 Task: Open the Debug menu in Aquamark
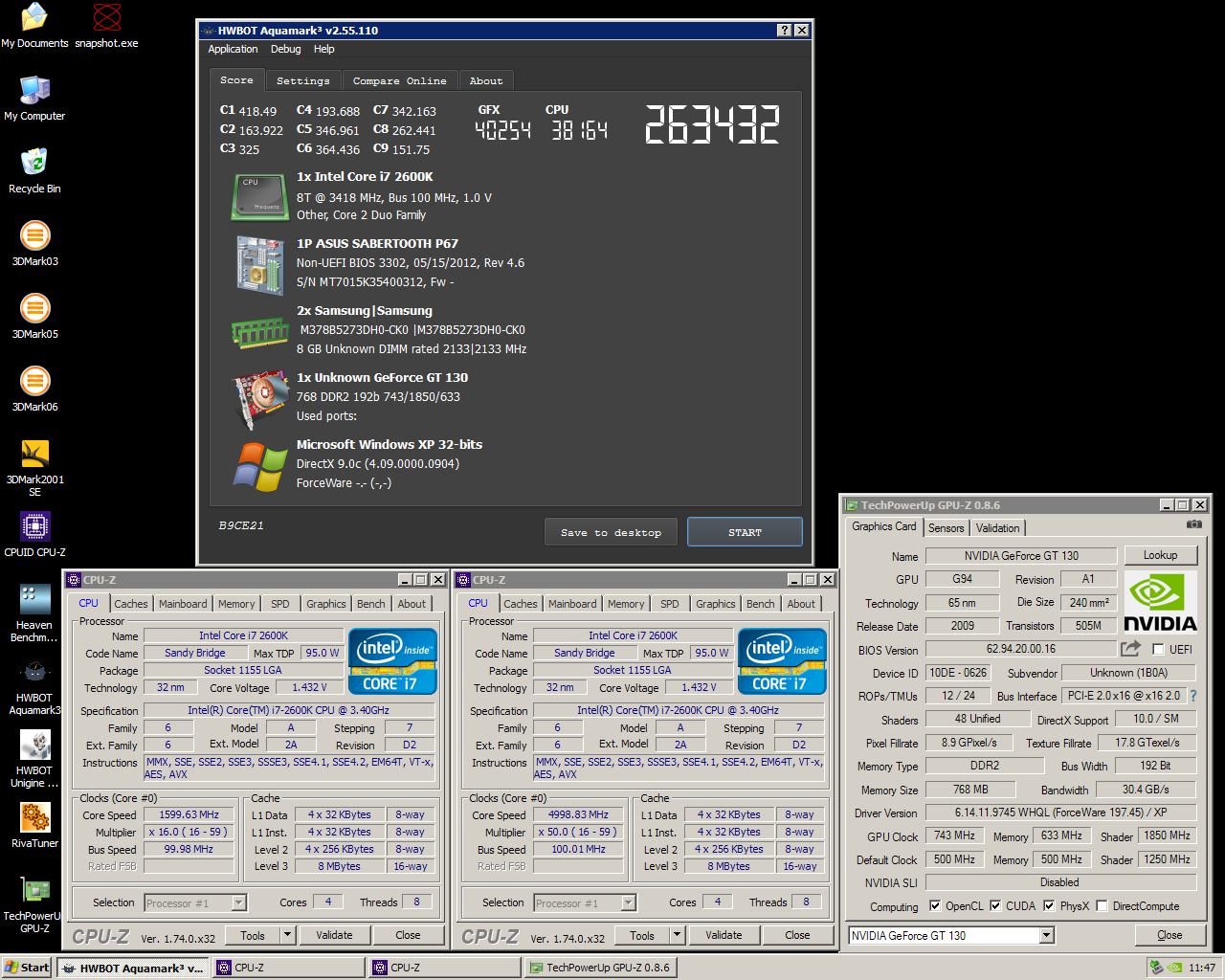pos(285,49)
